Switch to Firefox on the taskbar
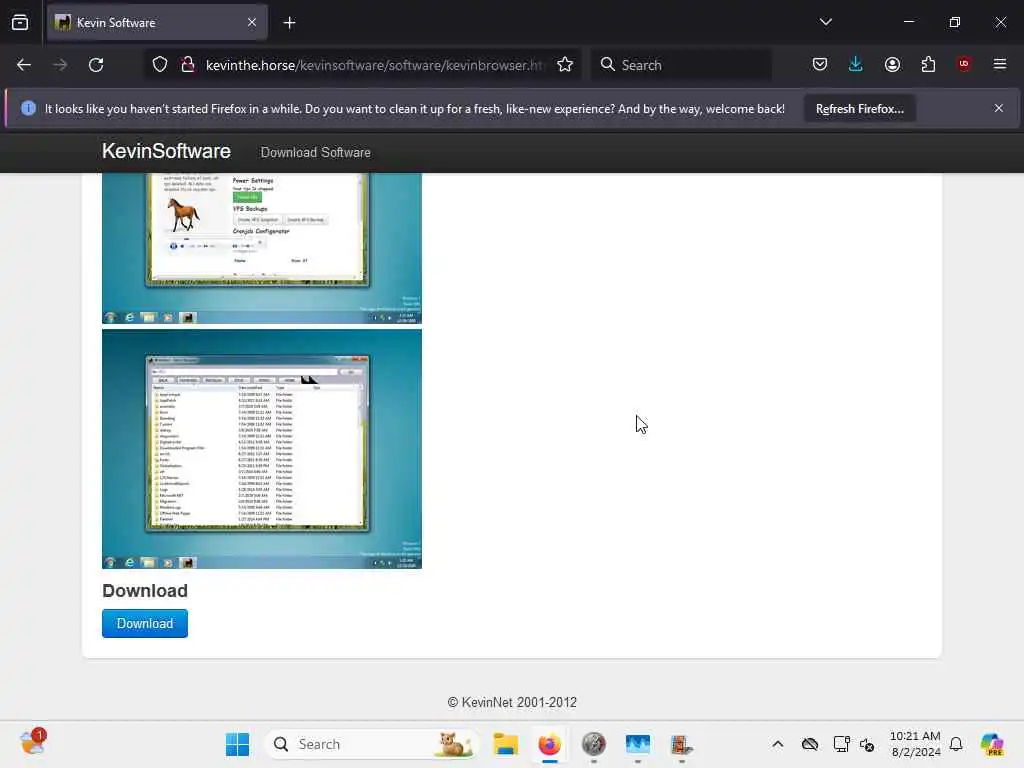Screen dimensions: 1024x768 (x=549, y=744)
